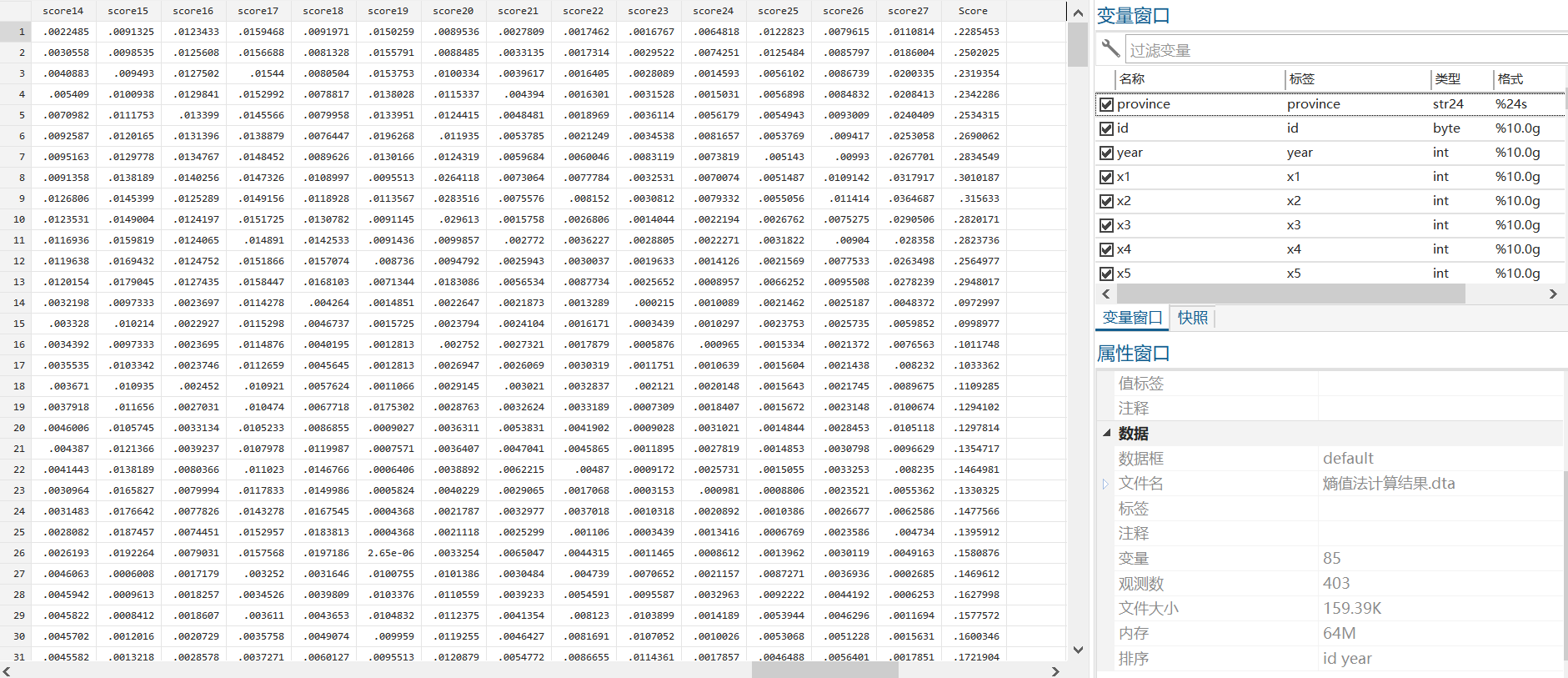The width and height of the screenshot is (1568, 678).
Task: Click the 变量窗口 panel title at the top
Action: pos(1133,16)
